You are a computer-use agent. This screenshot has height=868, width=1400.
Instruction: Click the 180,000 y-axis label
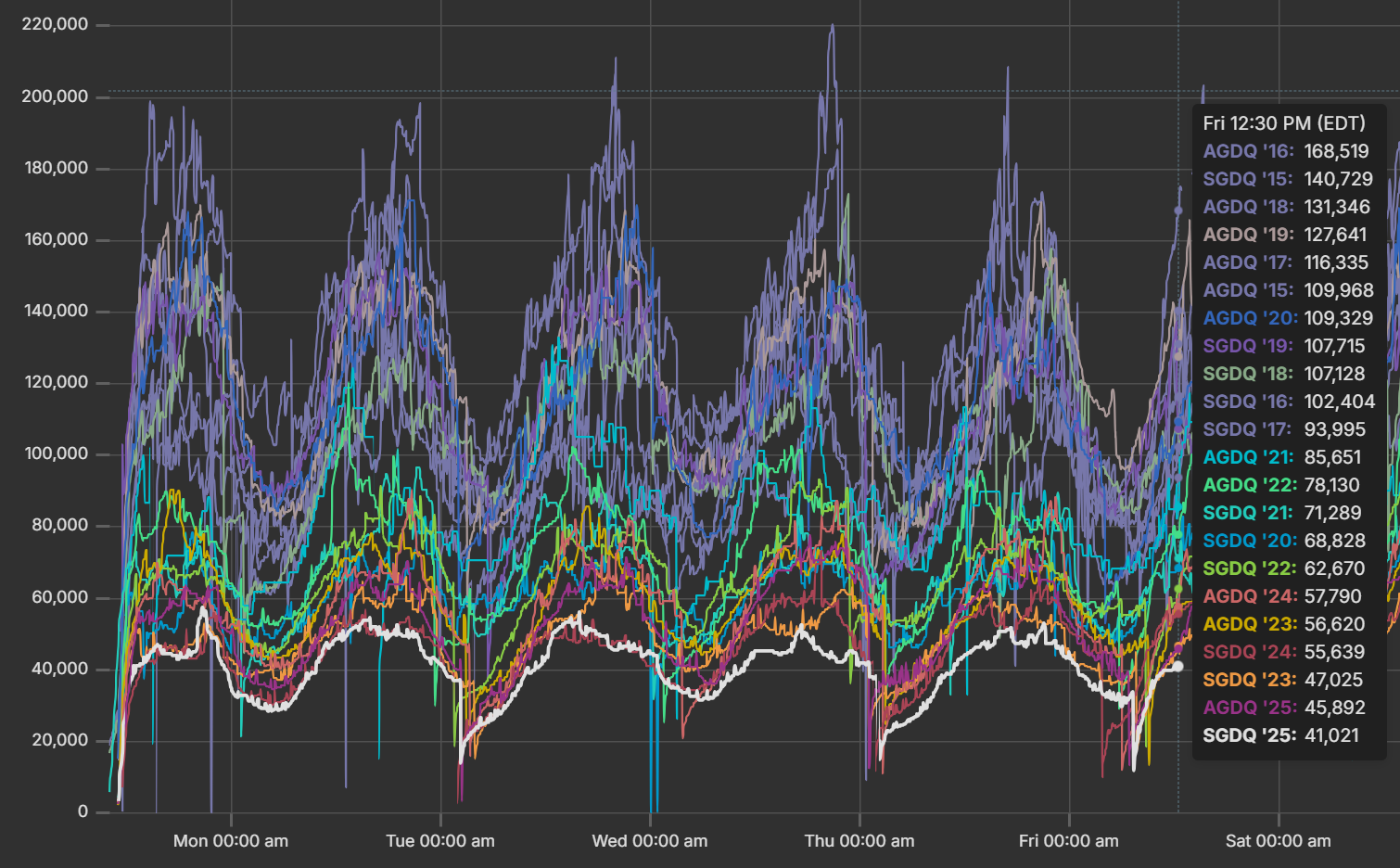(56, 168)
